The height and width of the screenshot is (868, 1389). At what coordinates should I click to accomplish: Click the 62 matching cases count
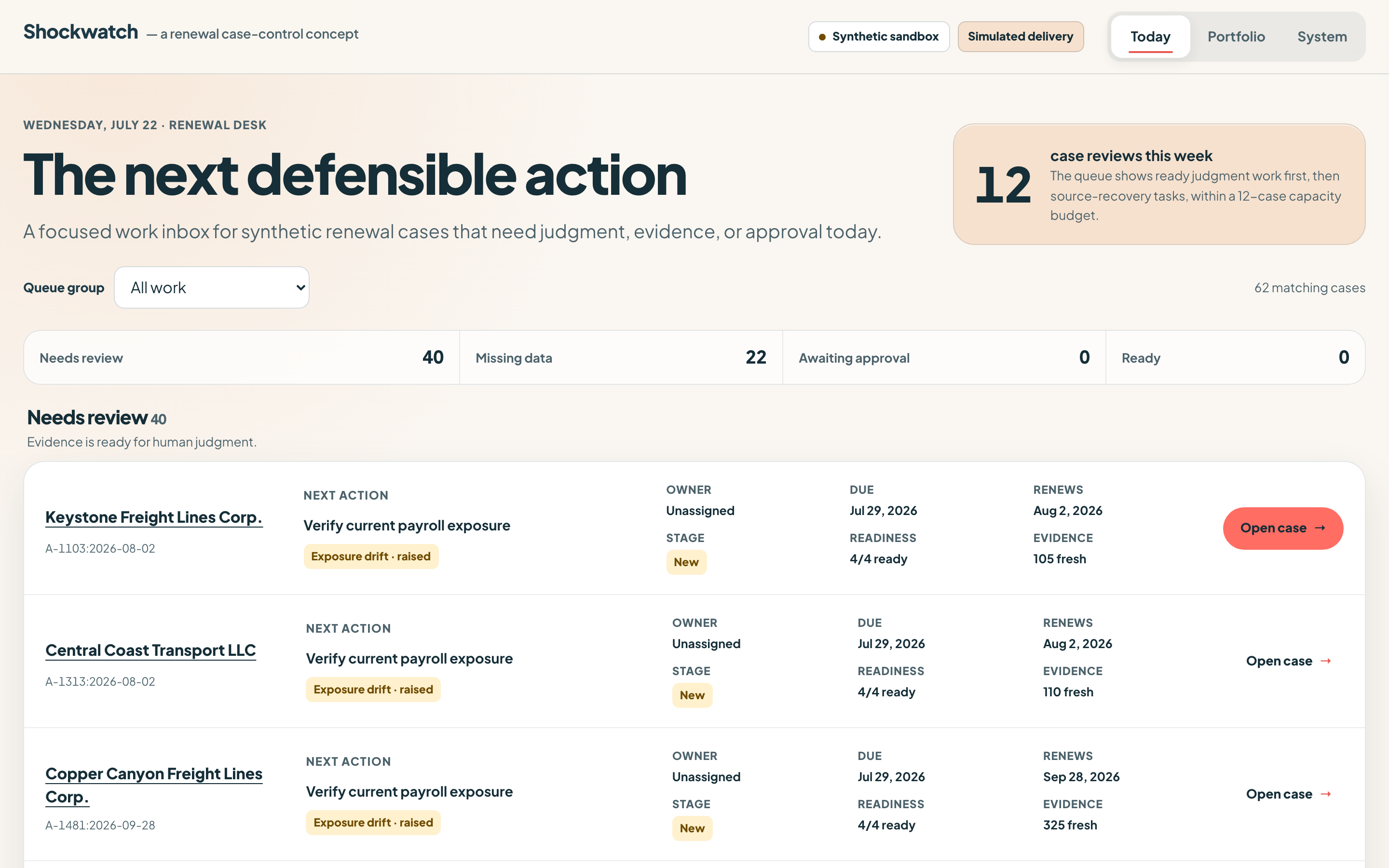1310,287
